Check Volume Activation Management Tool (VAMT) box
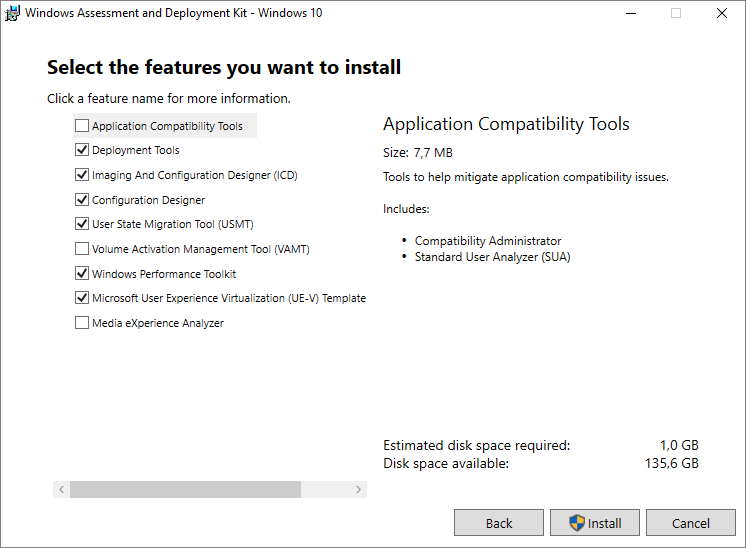The height and width of the screenshot is (548, 746). point(82,249)
